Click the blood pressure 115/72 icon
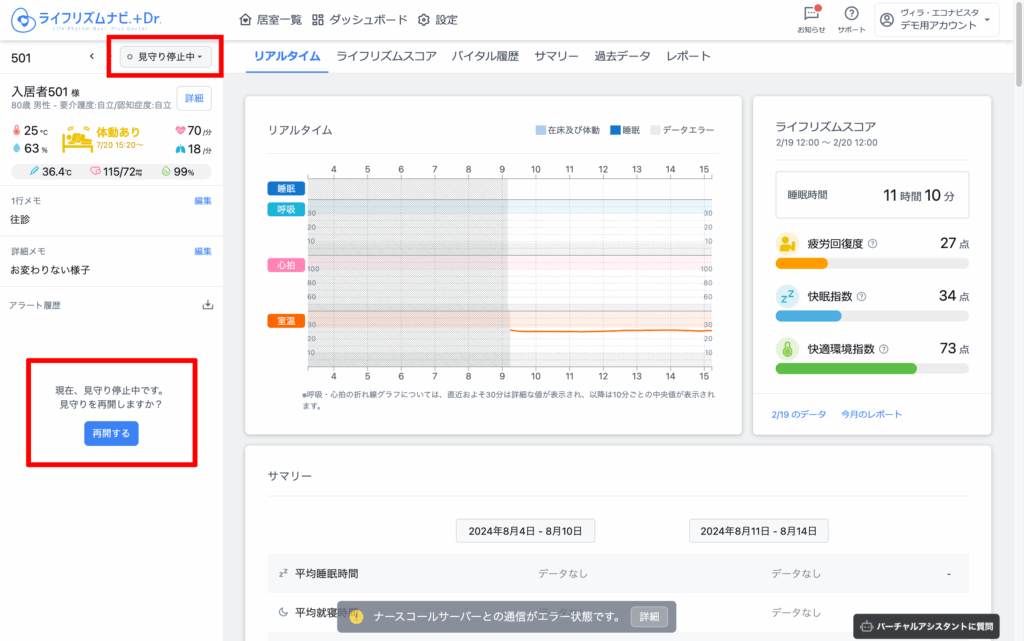Viewport: 1024px width, 641px height. 95,171
